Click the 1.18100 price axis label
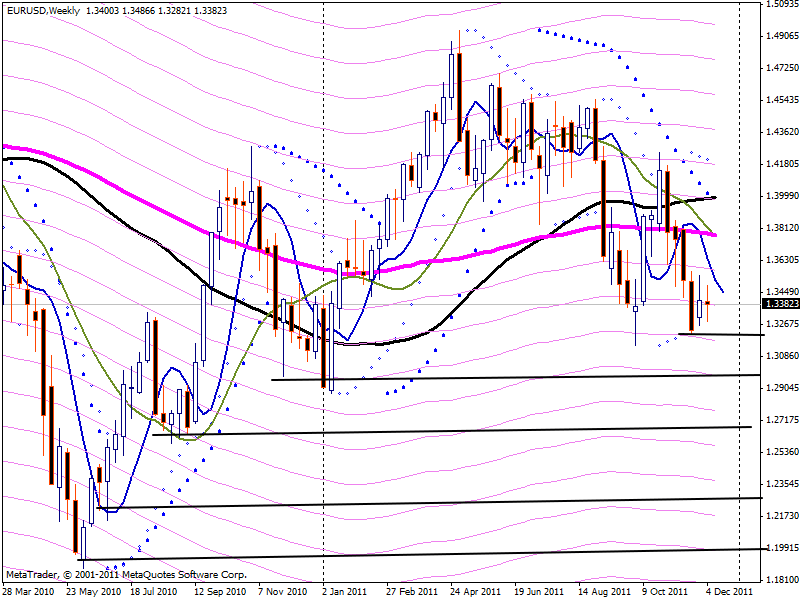This screenshot has height=600, width=800. tap(782, 580)
